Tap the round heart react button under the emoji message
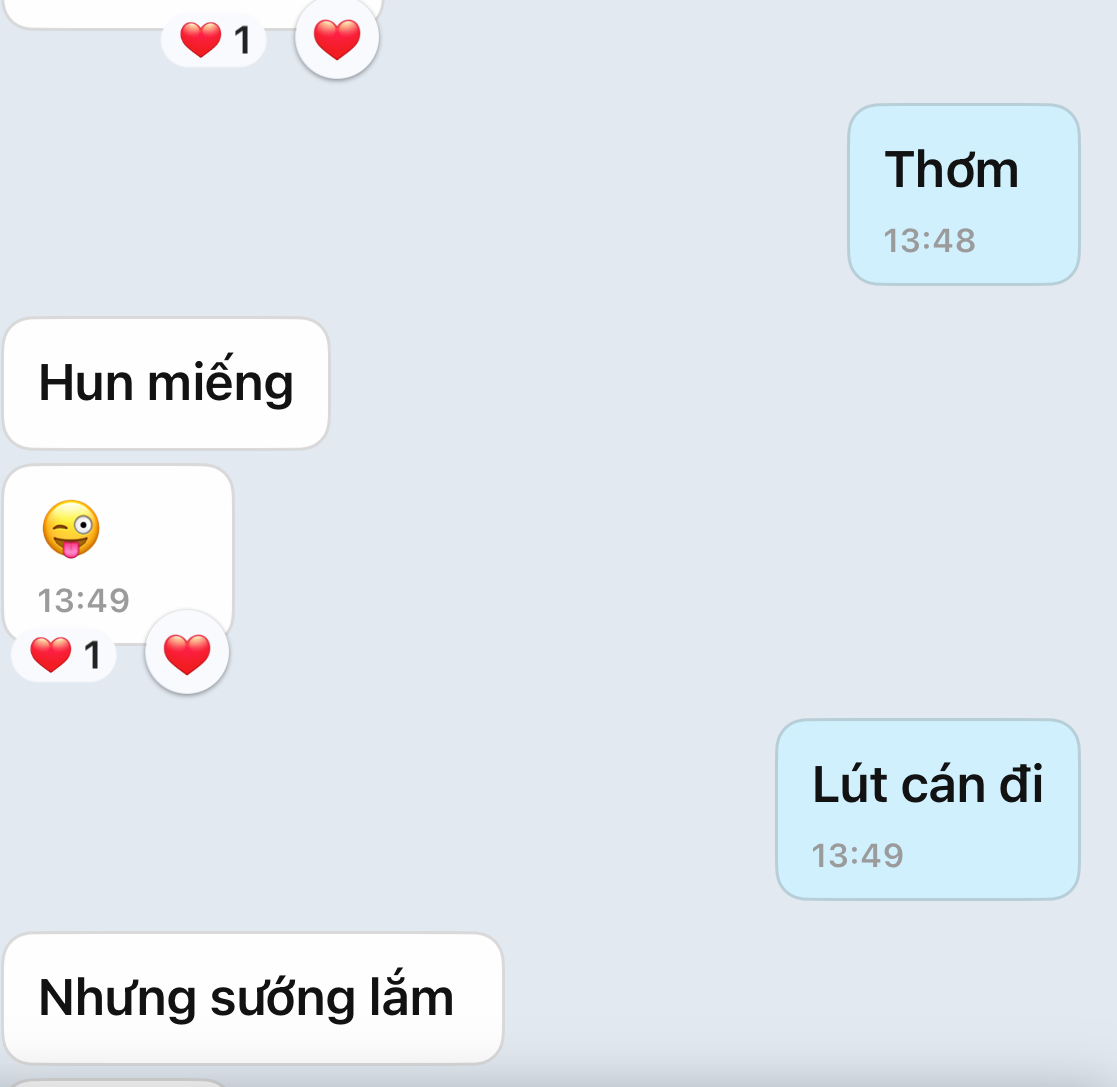The image size is (1117, 1087). [187, 652]
